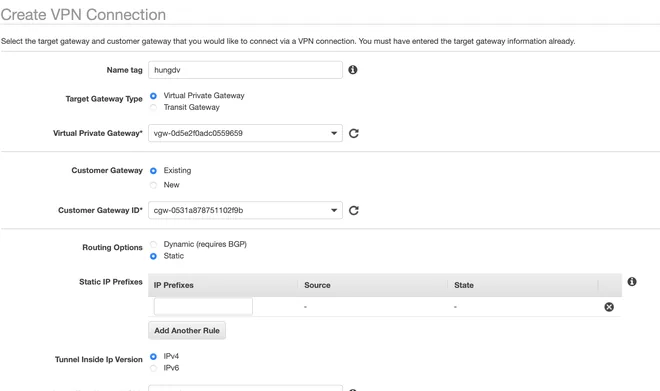Select IPv4 tunnel inside IP version
This screenshot has width=660, height=391.
coord(154,356)
